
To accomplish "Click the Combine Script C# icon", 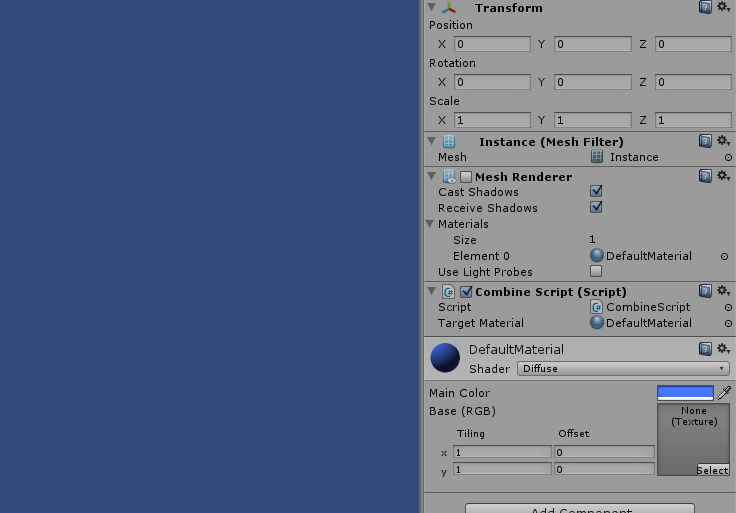I will pos(449,292).
